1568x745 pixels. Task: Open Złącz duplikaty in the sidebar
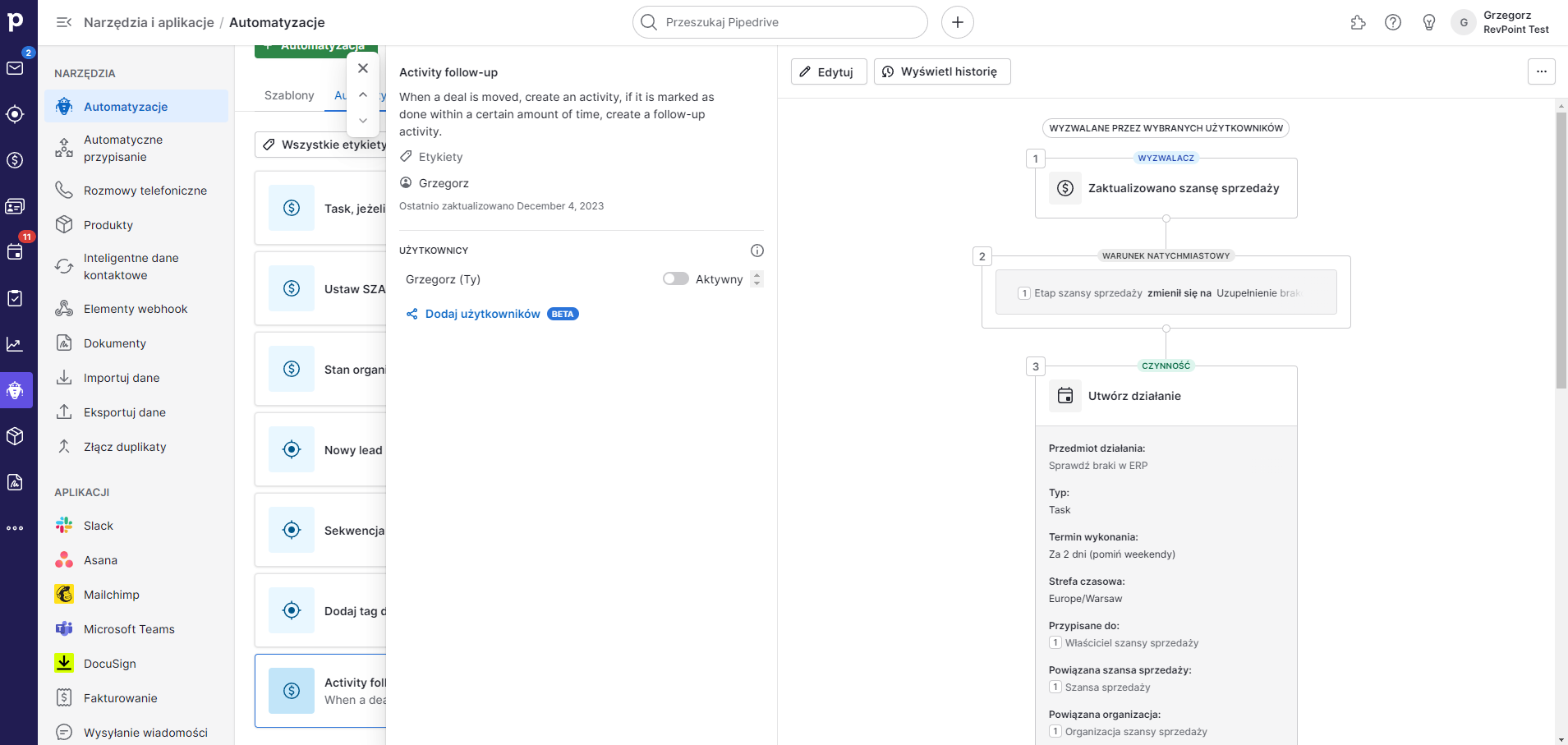click(137, 447)
